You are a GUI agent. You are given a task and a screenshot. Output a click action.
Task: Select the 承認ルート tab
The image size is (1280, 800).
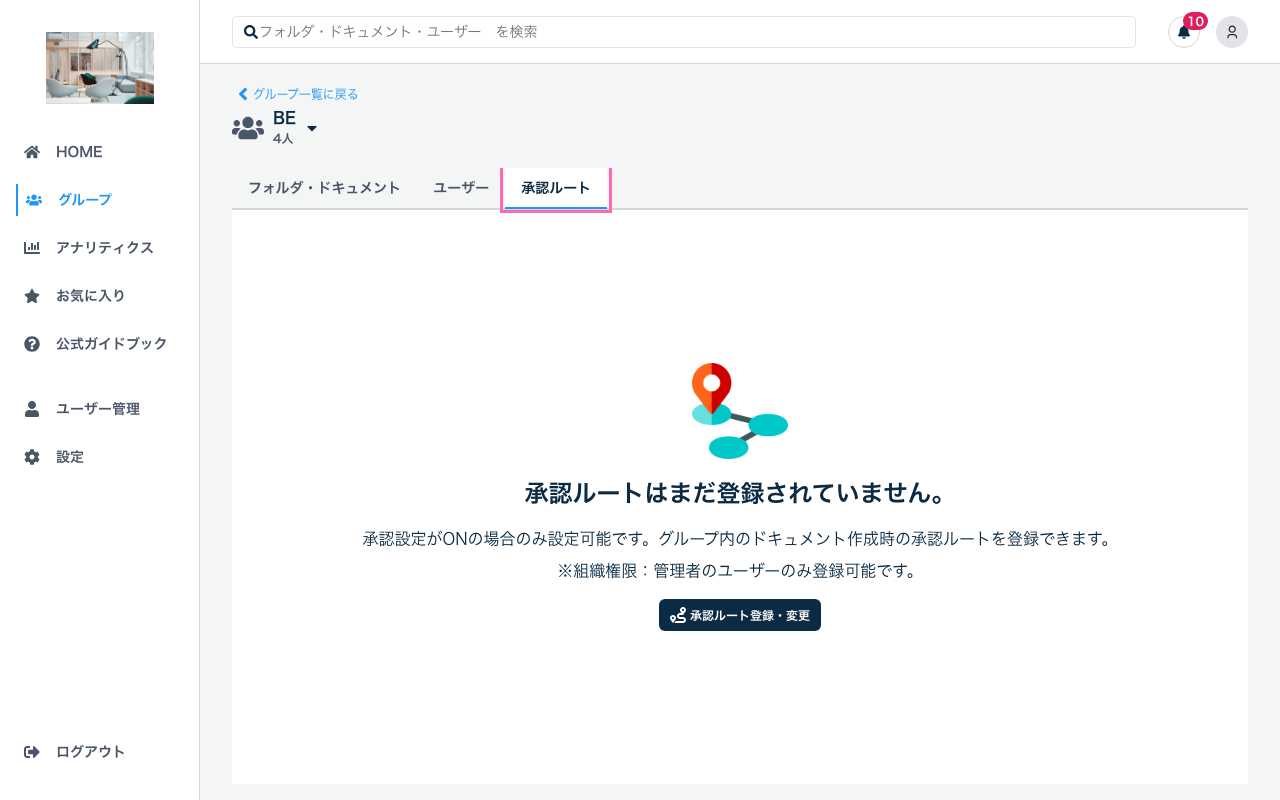click(556, 187)
